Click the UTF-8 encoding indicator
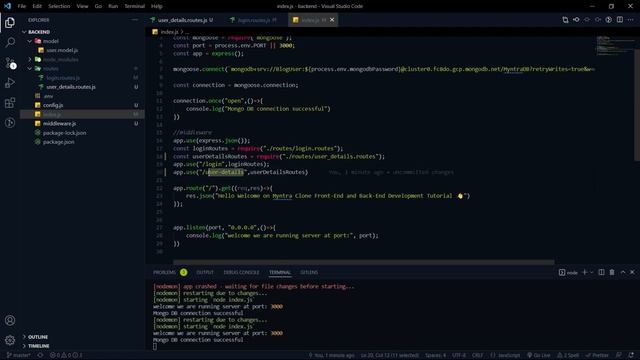640x360 pixels. click(459, 355)
